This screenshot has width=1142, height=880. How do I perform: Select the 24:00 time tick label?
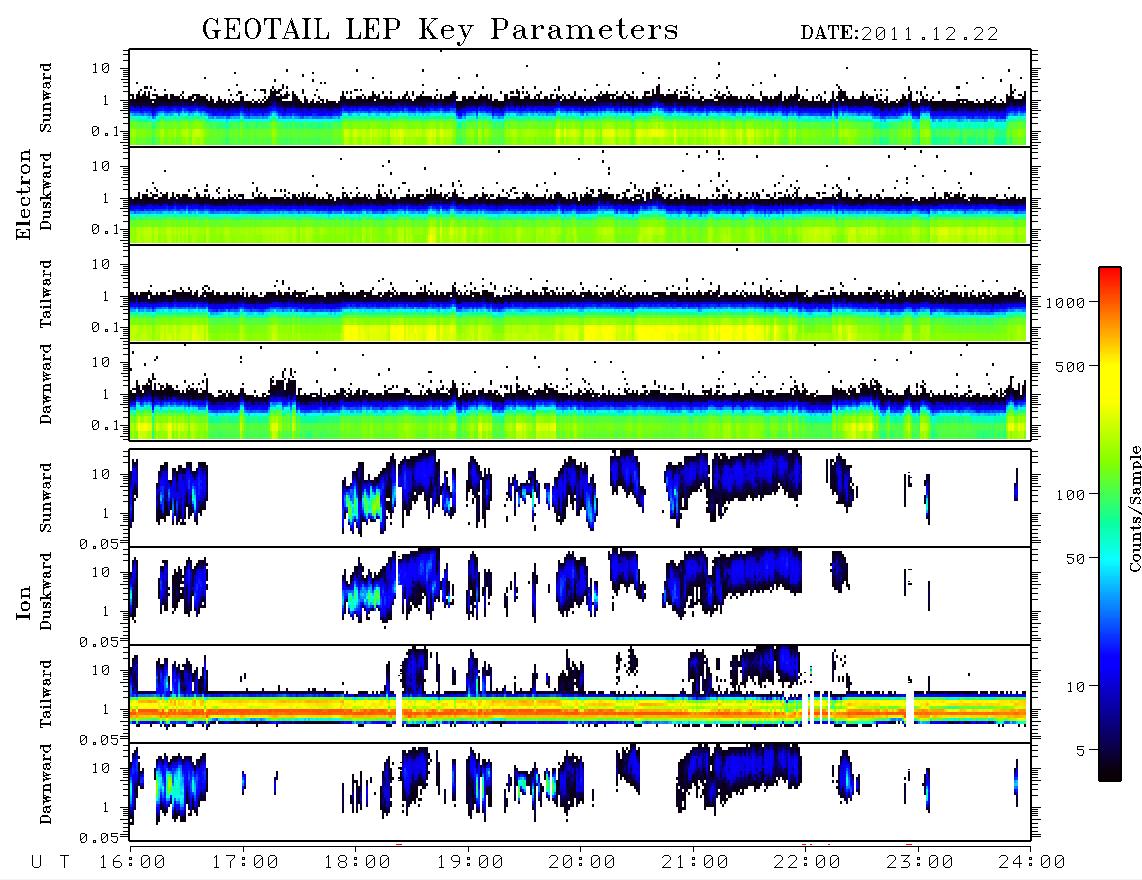pyautogui.click(x=1033, y=862)
